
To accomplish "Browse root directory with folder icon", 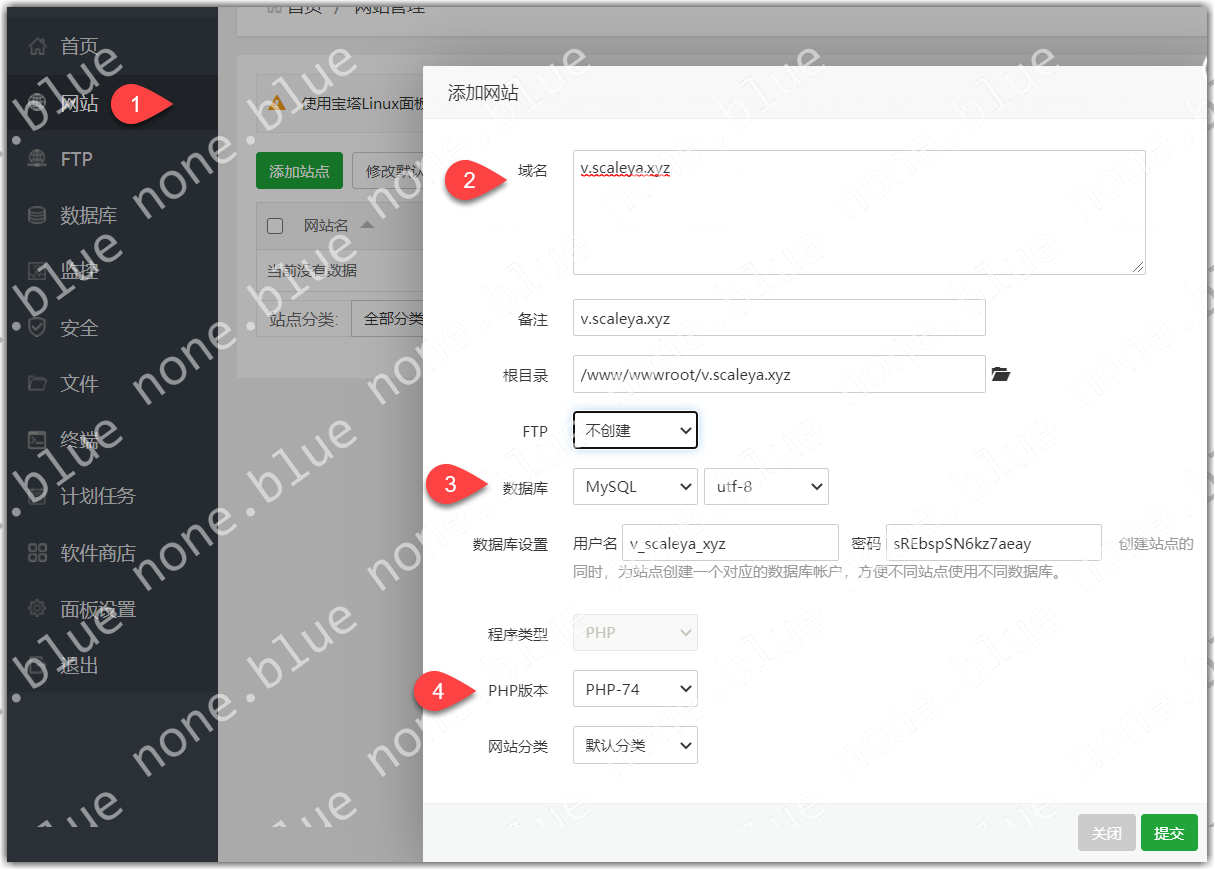I will 1001,375.
